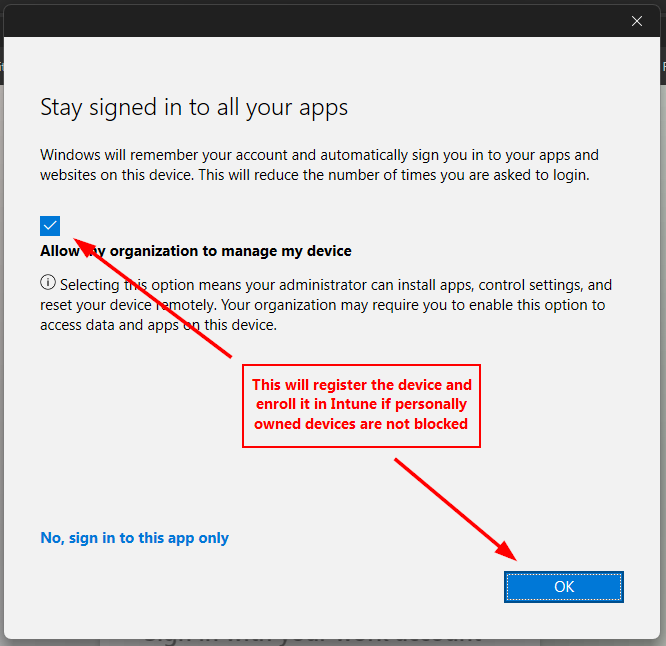This screenshot has height=646, width=666.
Task: Click the circled info icon beside Selecting
Action: (x=47, y=284)
